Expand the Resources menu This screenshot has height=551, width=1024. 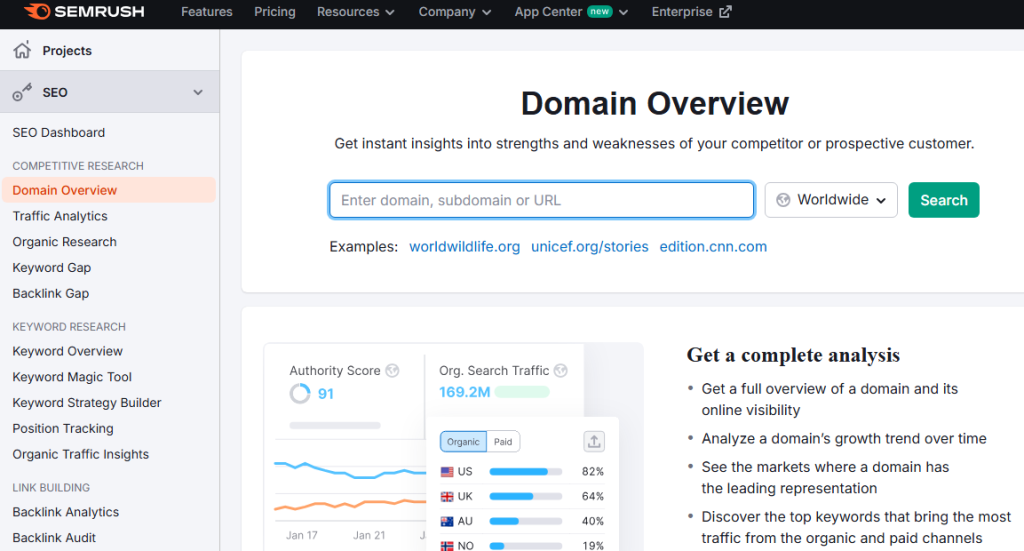(x=355, y=12)
